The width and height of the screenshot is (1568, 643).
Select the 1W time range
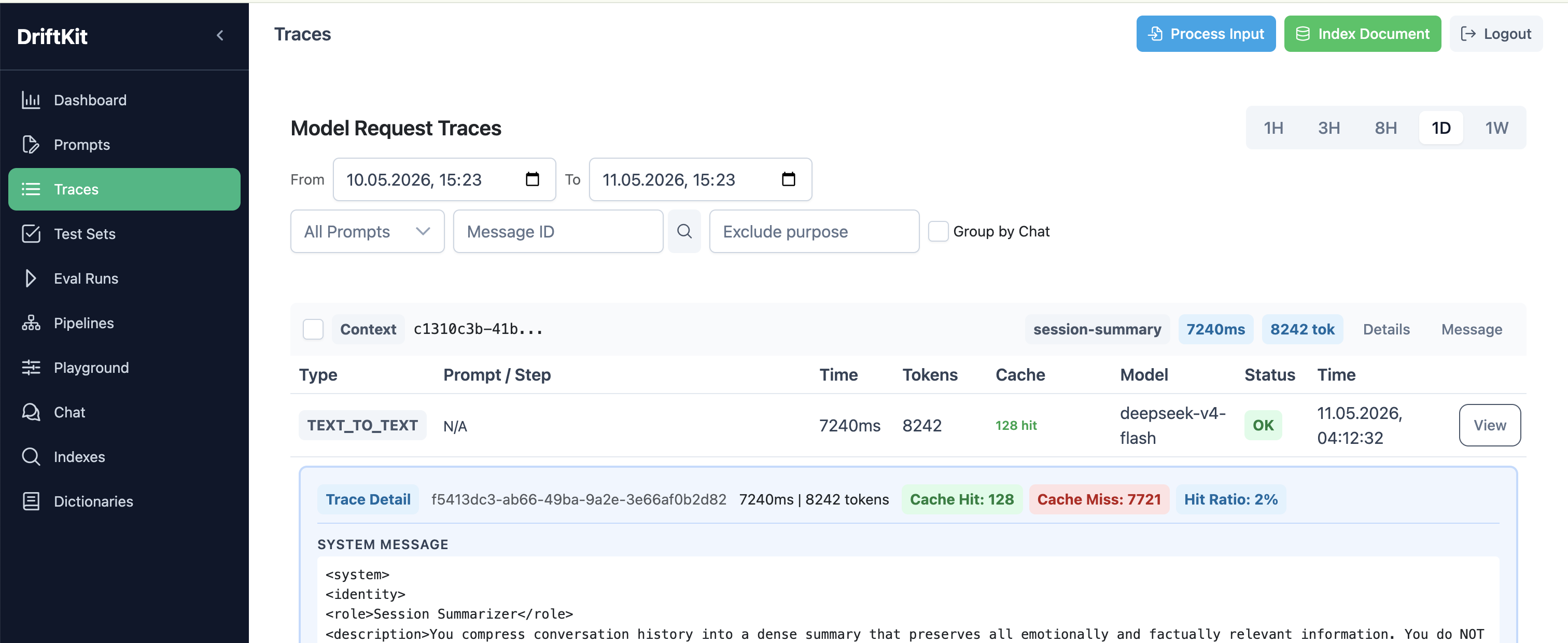[1496, 128]
